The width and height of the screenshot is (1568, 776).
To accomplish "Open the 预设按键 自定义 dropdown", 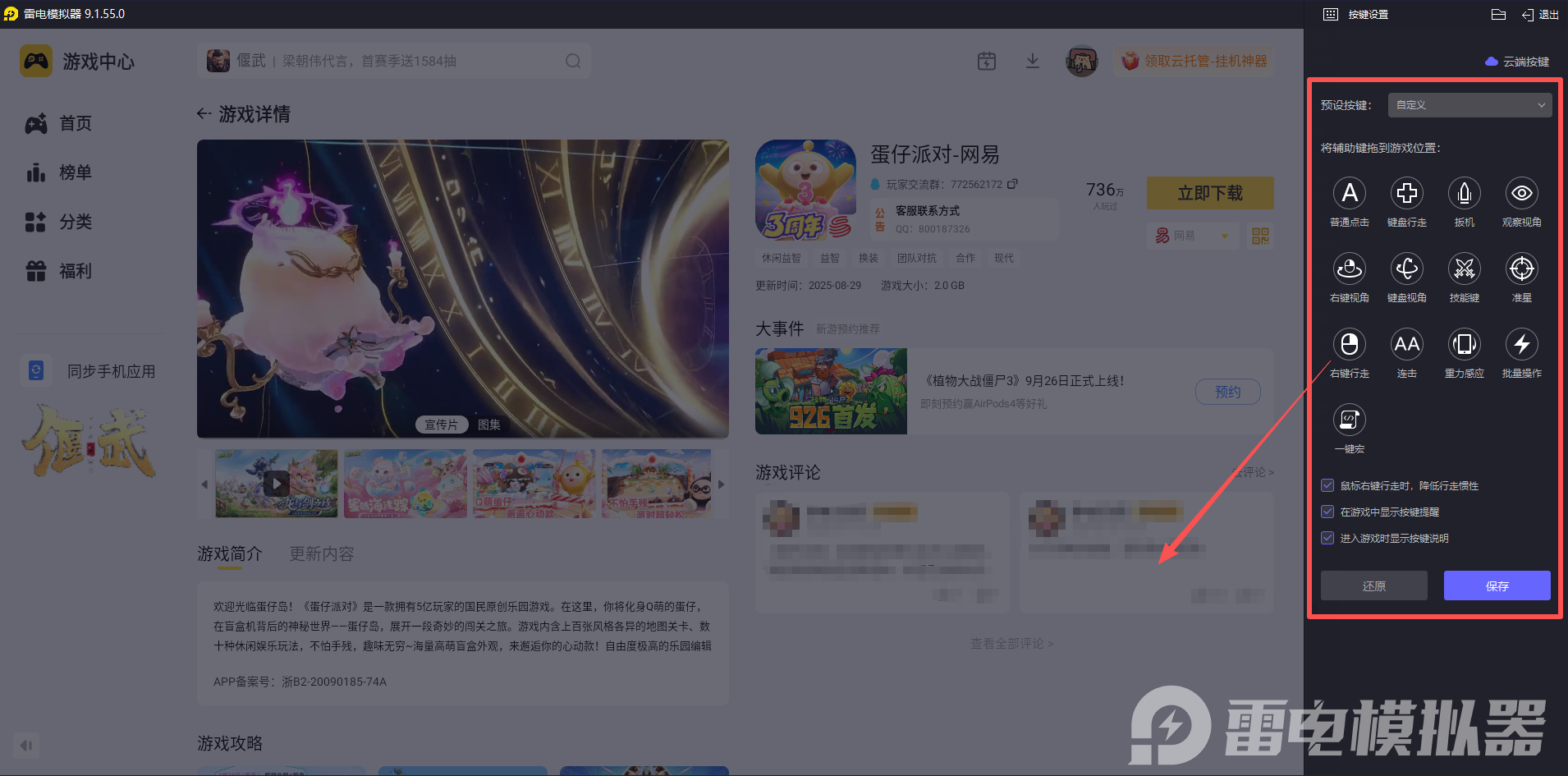I will click(x=1468, y=105).
